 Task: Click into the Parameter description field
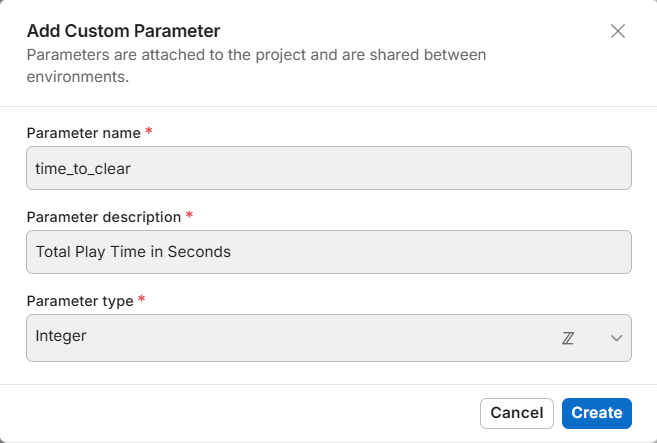pyautogui.click(x=328, y=252)
